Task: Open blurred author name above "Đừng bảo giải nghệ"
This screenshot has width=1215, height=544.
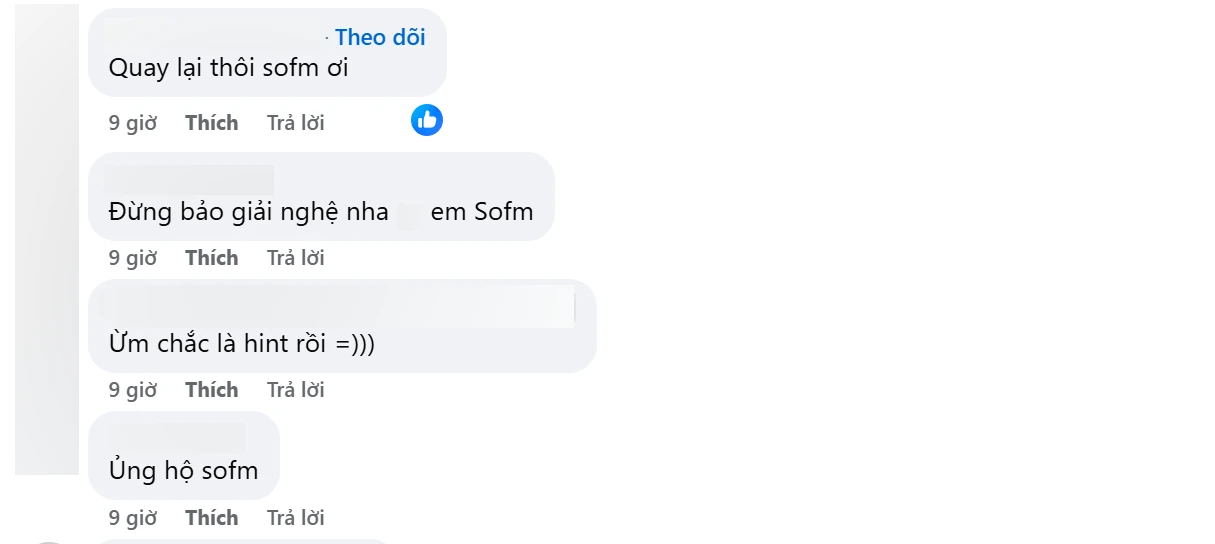Action: pos(189,179)
